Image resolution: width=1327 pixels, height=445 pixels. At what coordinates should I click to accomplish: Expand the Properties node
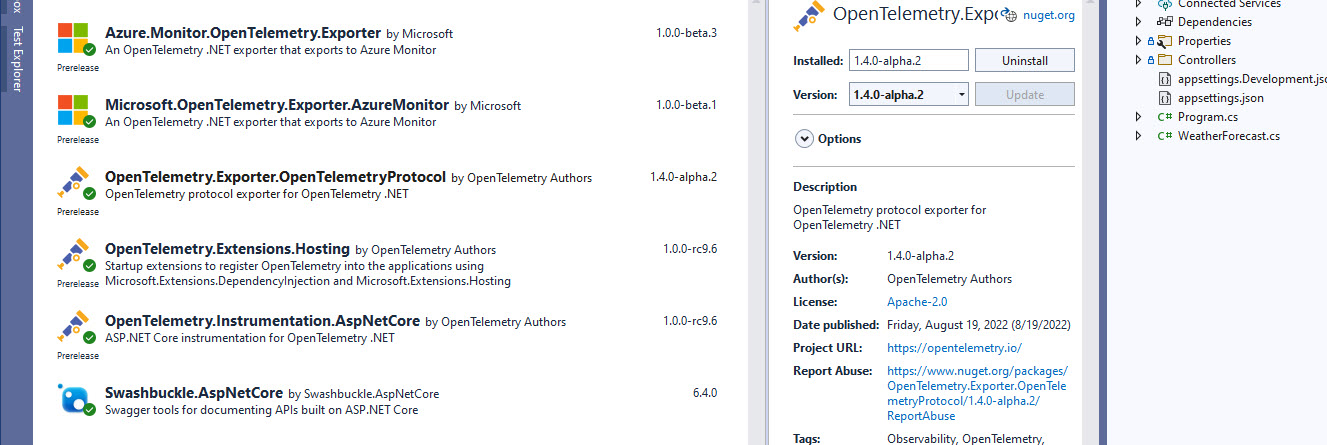1139,41
